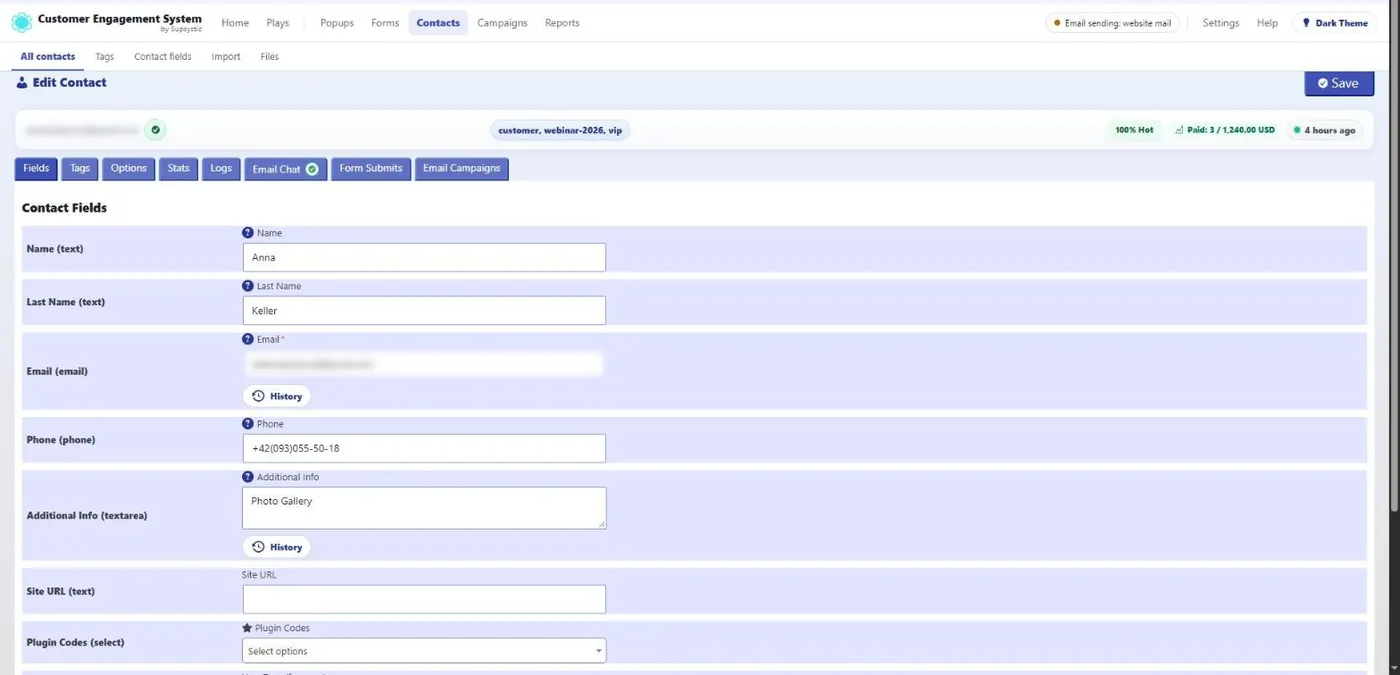Click the Name input containing Anna
The width and height of the screenshot is (1400, 675).
424,257
